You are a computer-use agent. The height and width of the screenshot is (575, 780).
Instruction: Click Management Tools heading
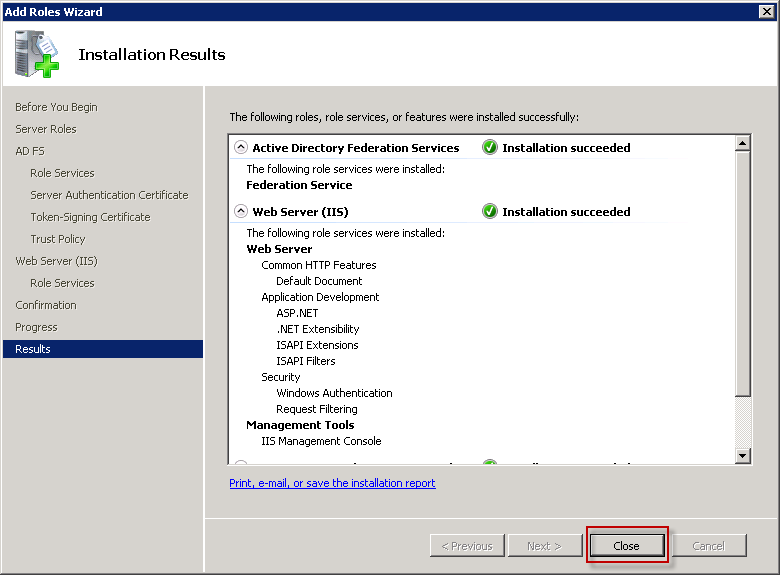click(300, 425)
